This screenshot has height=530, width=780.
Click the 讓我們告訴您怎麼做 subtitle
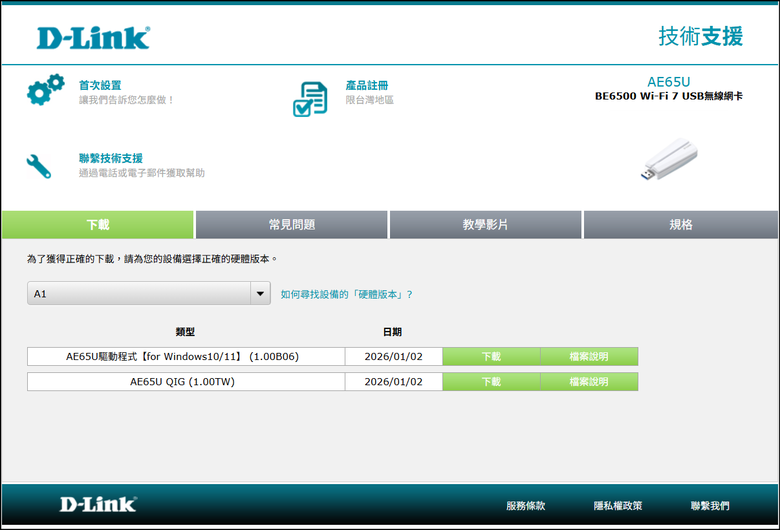127,100
